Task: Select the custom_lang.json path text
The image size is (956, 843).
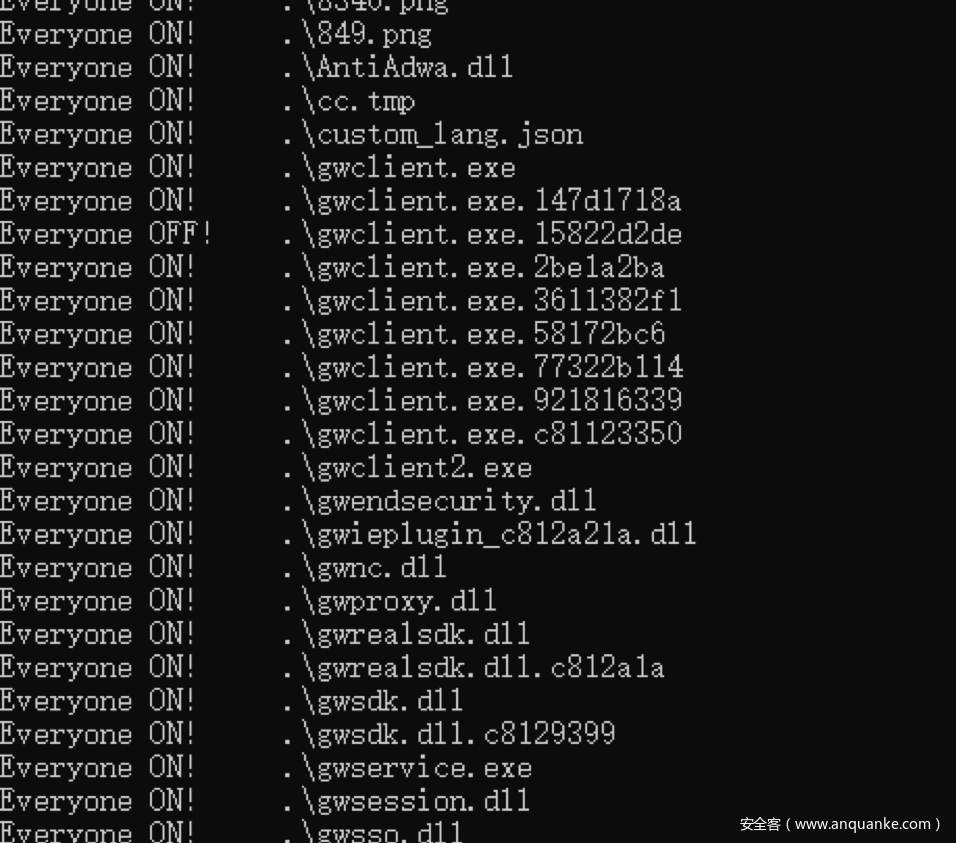Action: [432, 135]
